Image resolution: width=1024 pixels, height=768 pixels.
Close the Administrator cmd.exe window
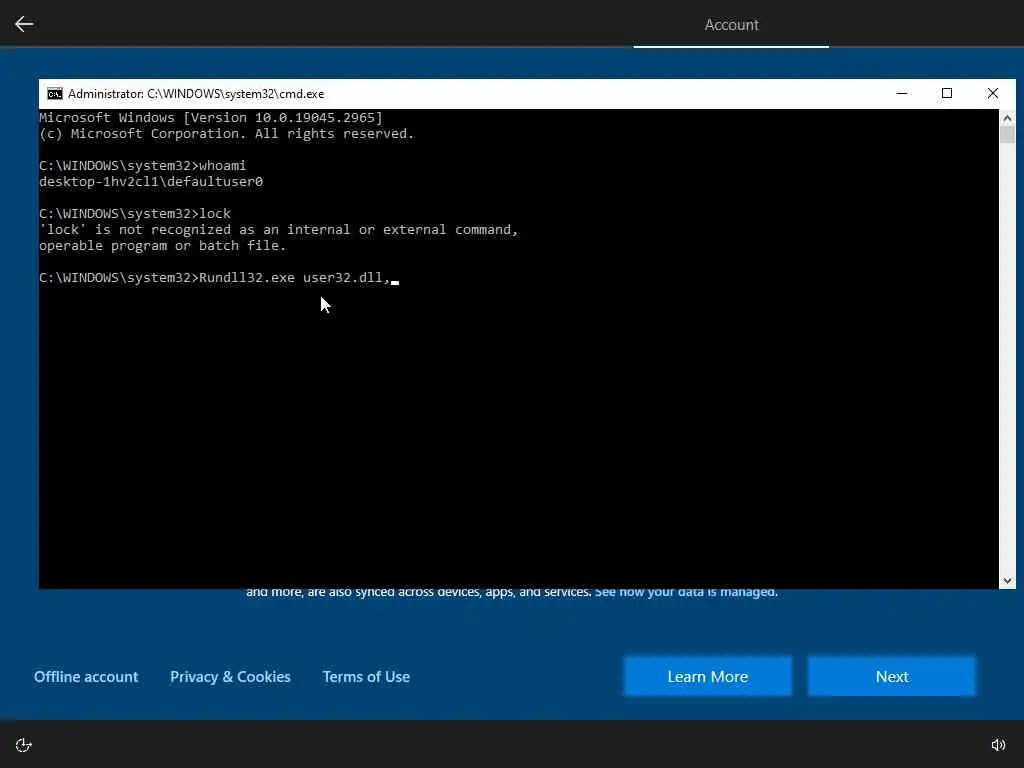pyautogui.click(x=993, y=93)
